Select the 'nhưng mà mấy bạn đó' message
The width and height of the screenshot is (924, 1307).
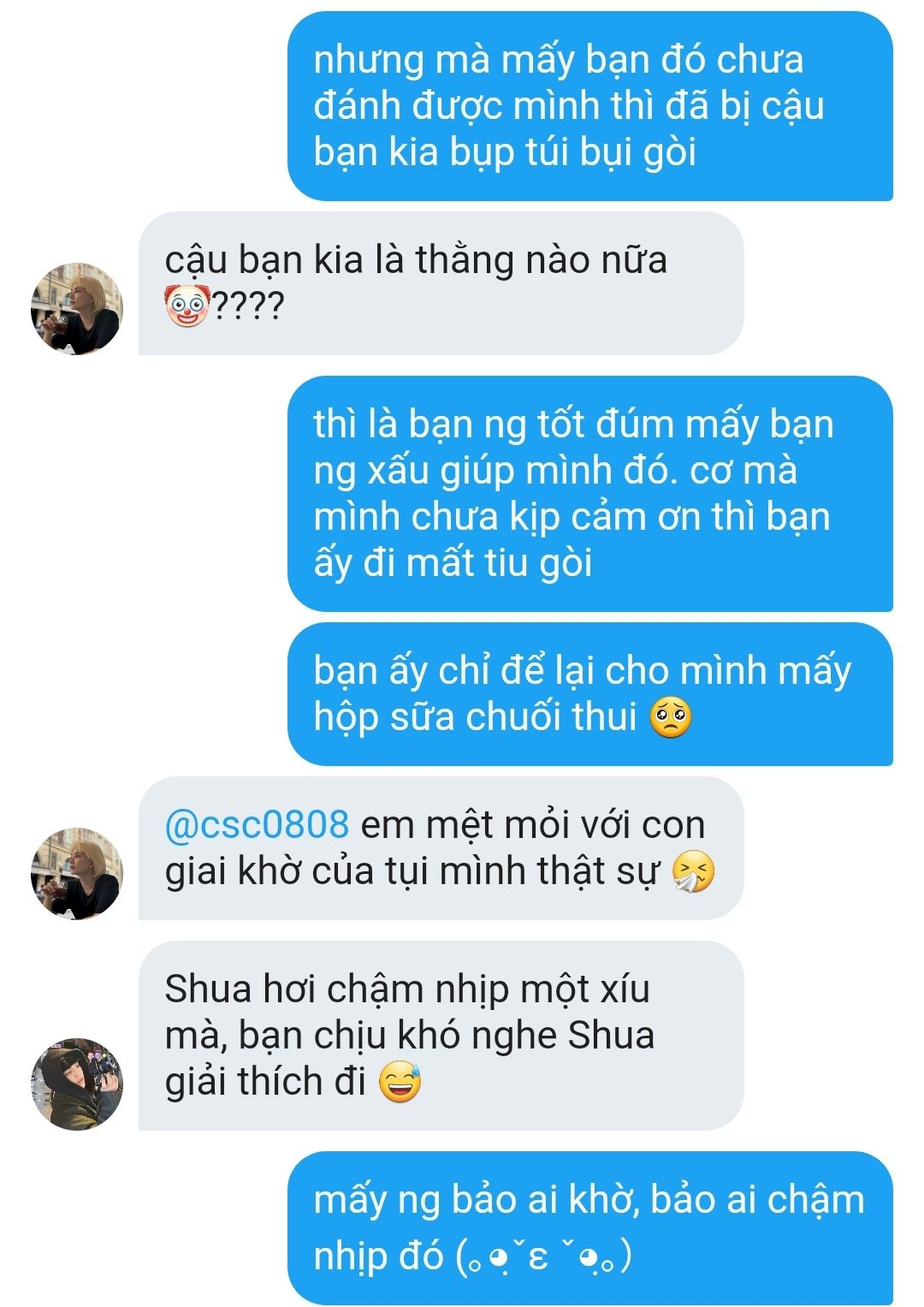pos(590,106)
